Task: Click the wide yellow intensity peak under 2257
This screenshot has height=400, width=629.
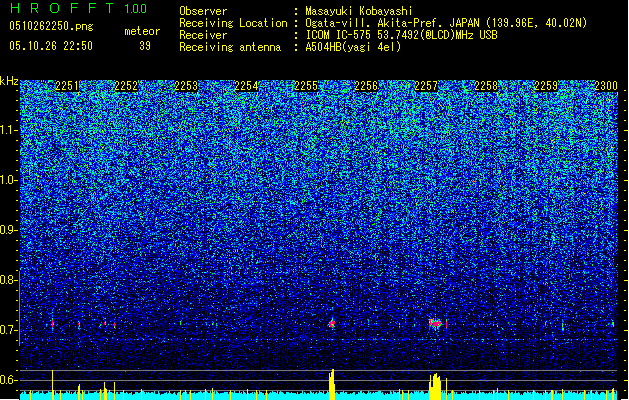Action: pos(435,386)
